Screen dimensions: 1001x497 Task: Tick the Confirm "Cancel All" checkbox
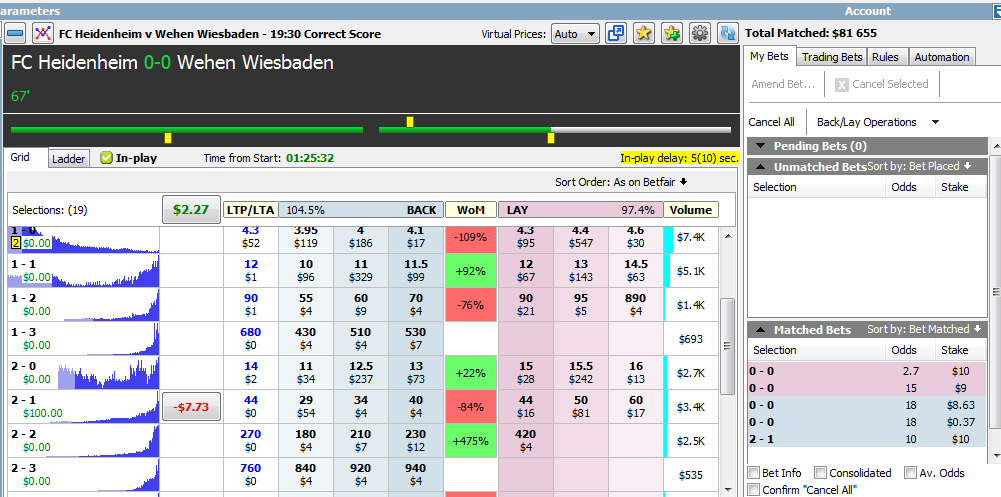click(x=754, y=489)
